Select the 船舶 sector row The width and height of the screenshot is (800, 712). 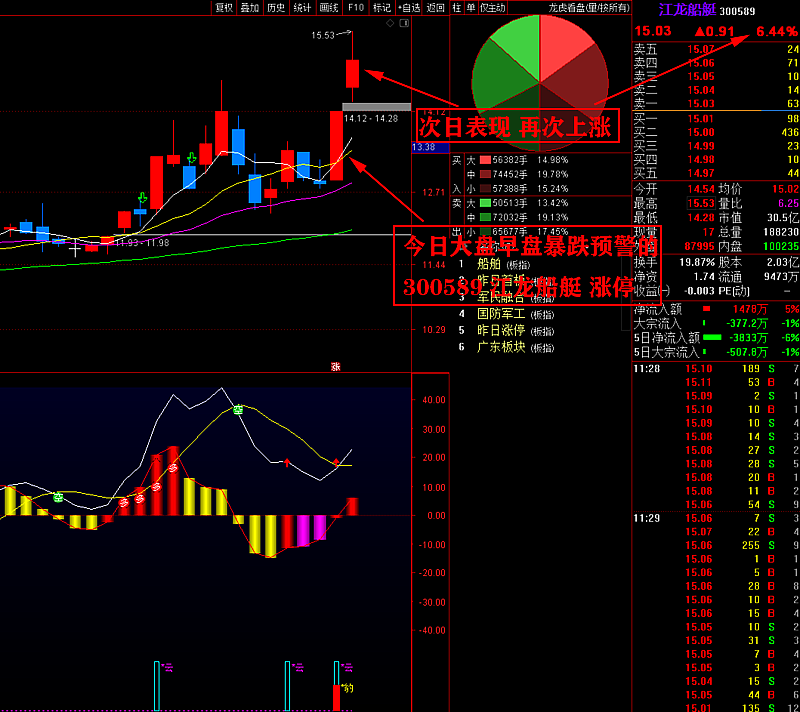[489, 264]
